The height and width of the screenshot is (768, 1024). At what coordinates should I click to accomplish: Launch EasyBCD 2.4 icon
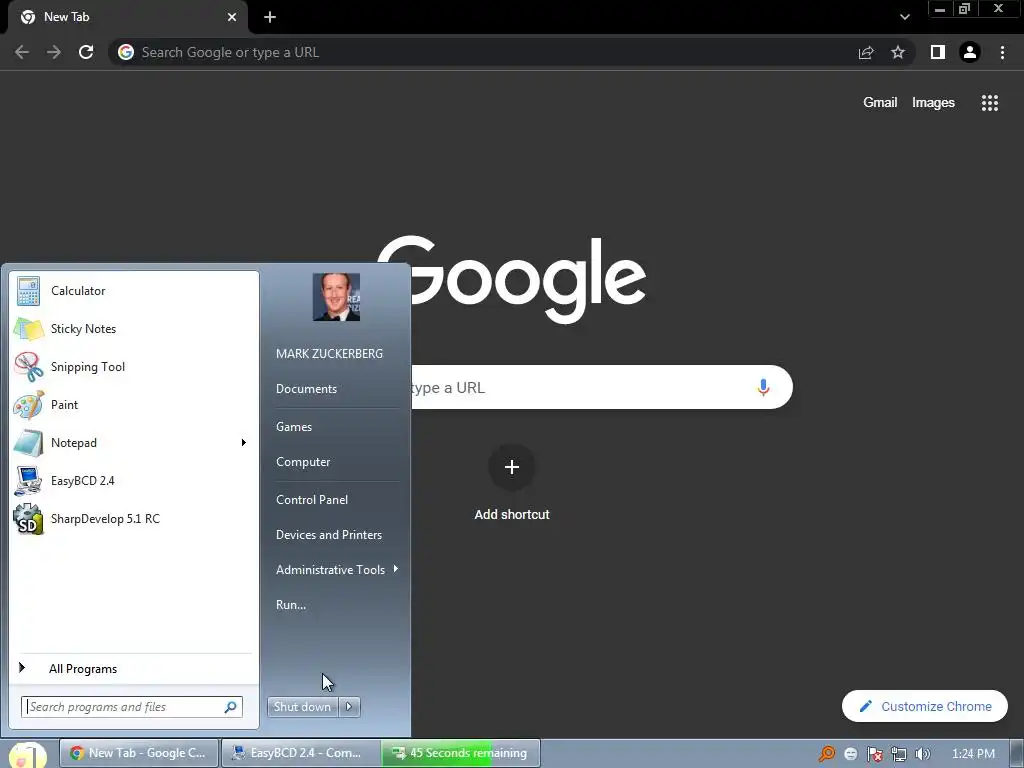click(x=28, y=481)
